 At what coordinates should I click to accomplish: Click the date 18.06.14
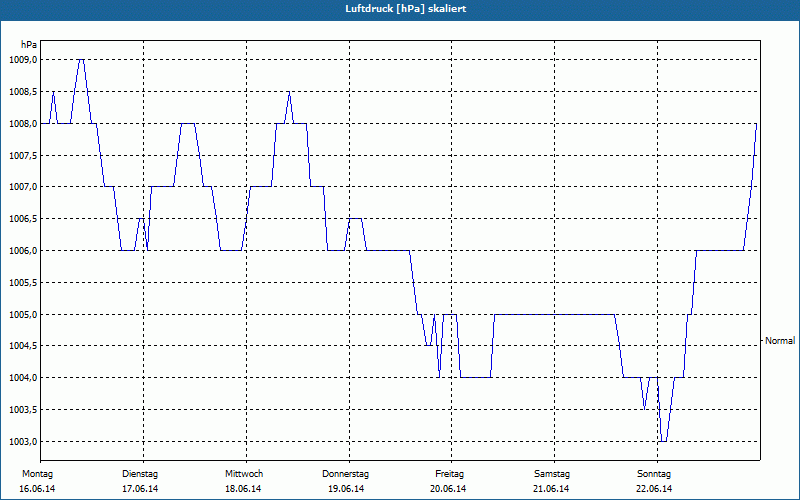tap(243, 489)
